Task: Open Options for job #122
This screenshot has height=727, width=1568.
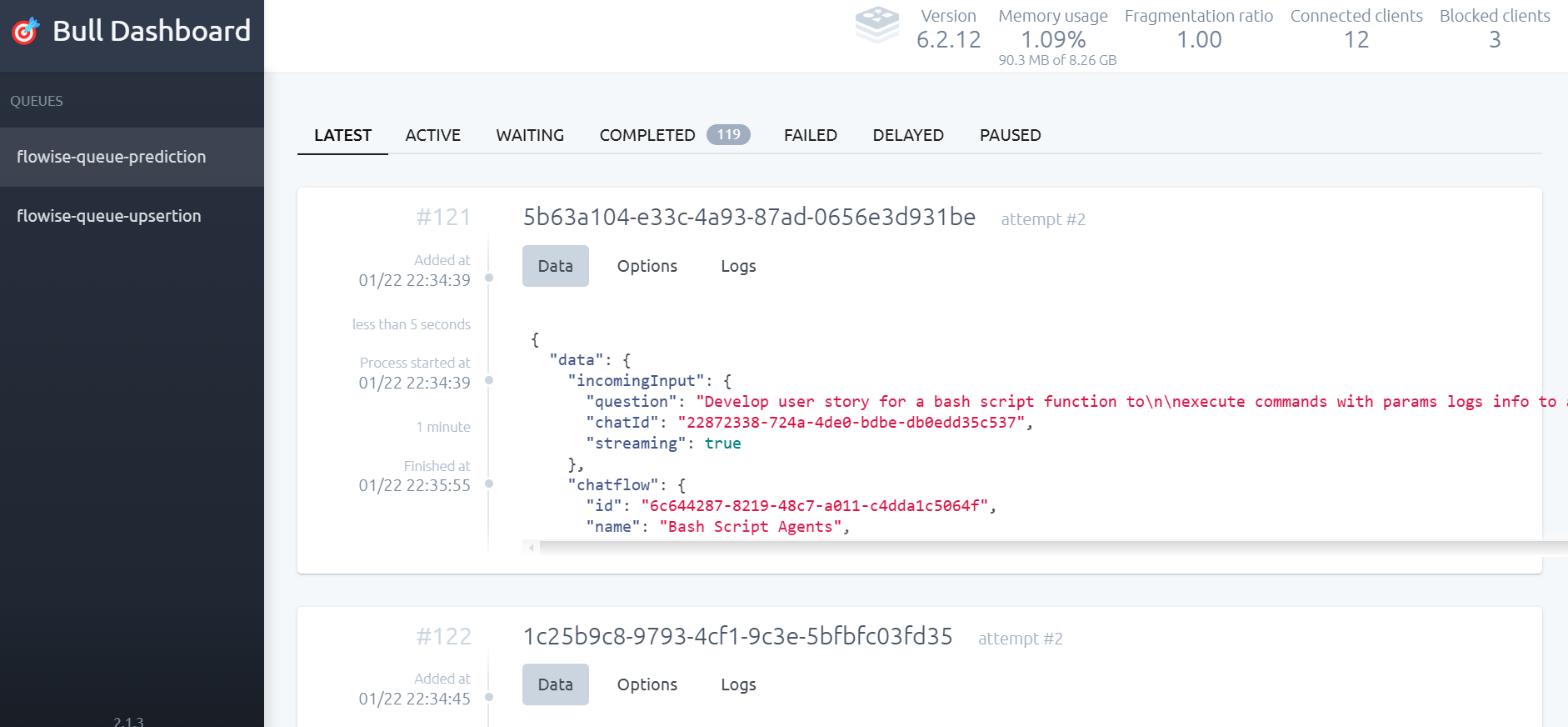Action: coord(647,684)
